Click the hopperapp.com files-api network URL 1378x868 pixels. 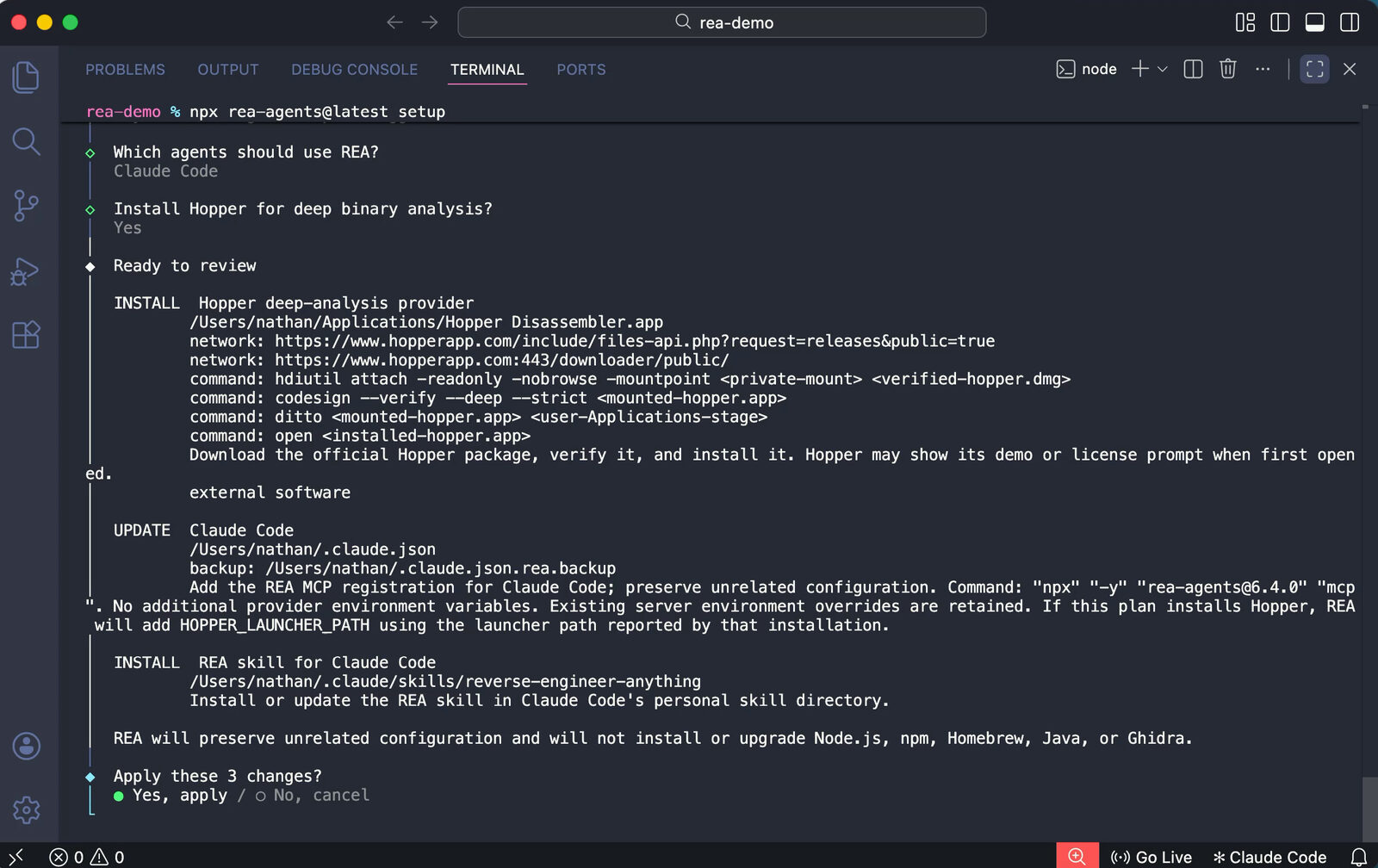[635, 341]
